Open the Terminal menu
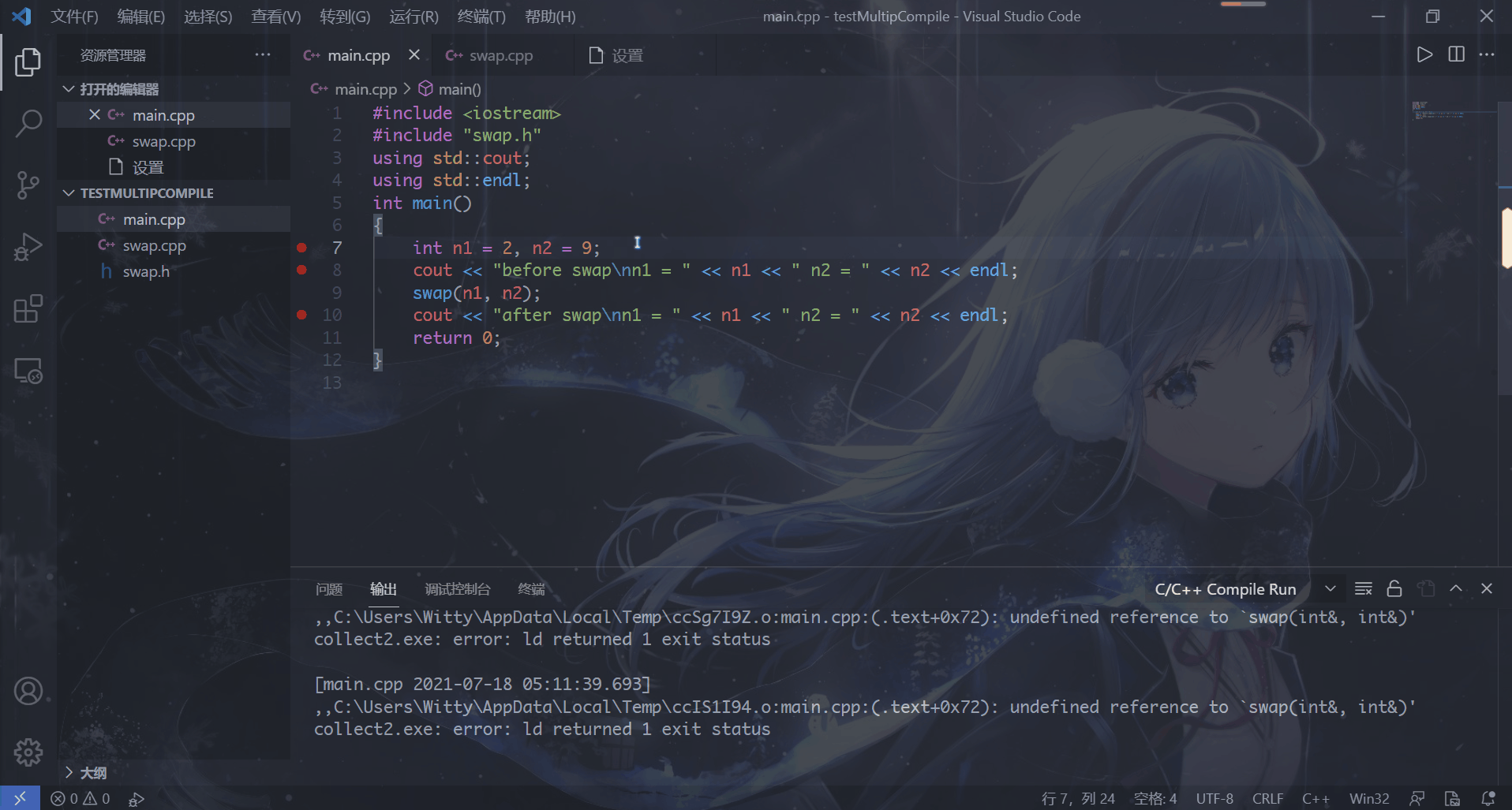 (x=481, y=17)
